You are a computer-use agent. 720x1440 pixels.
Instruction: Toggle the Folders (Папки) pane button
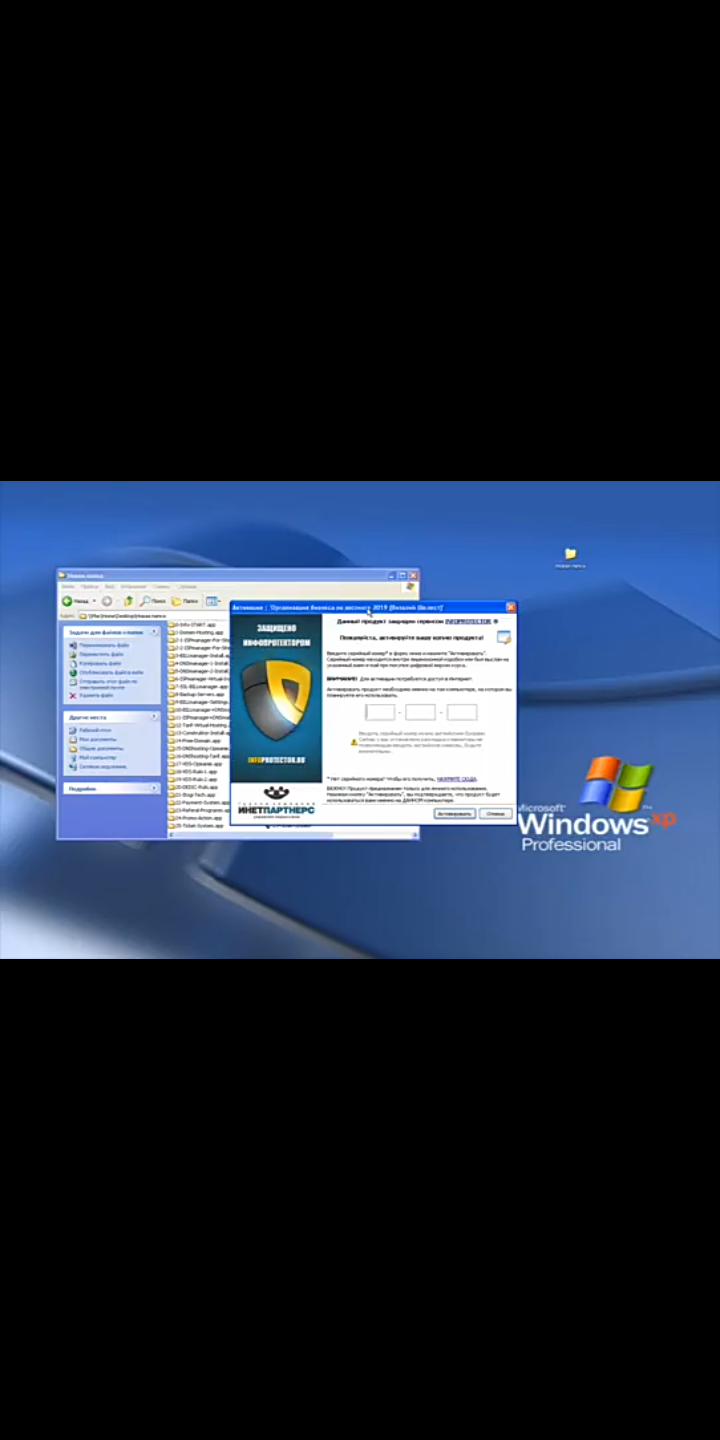click(x=184, y=601)
